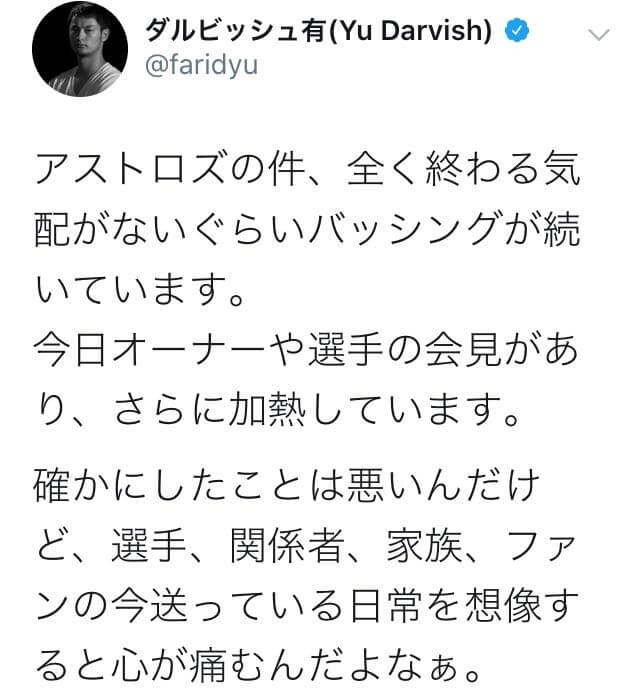The height and width of the screenshot is (697, 640).
Task: Click the final line ると心が痛むんだよなぁ。
Action: (x=258, y=668)
